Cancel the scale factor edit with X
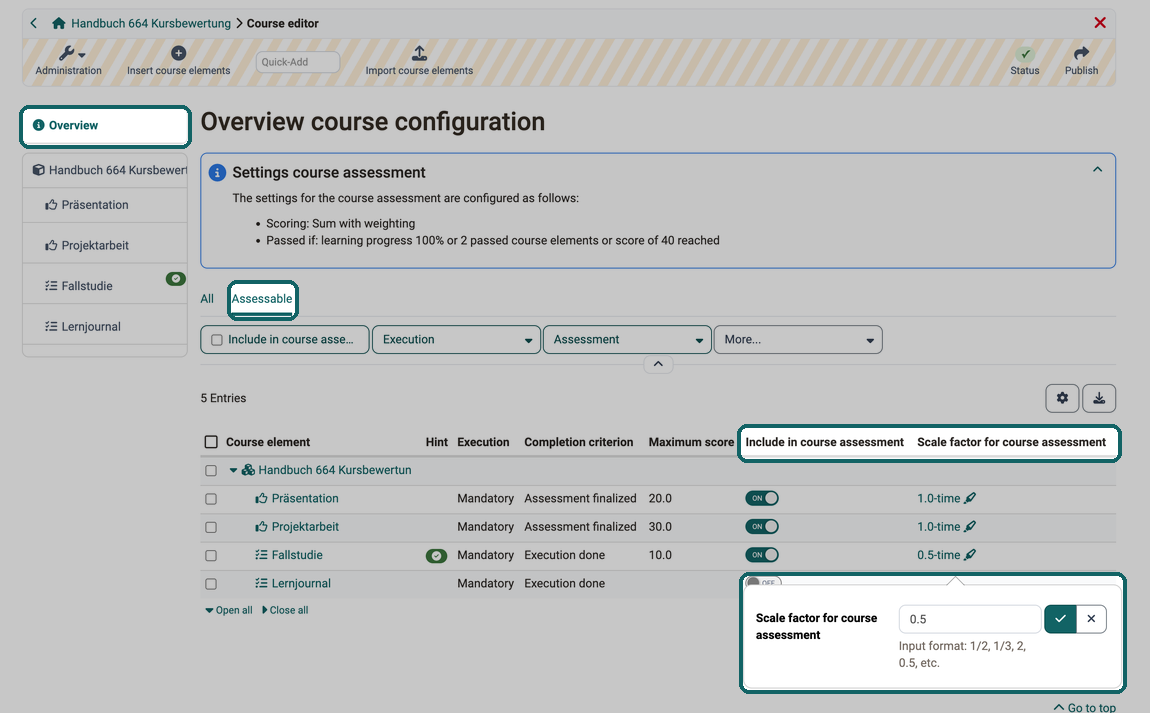Screen dimensions: 1150x713 (1091, 619)
